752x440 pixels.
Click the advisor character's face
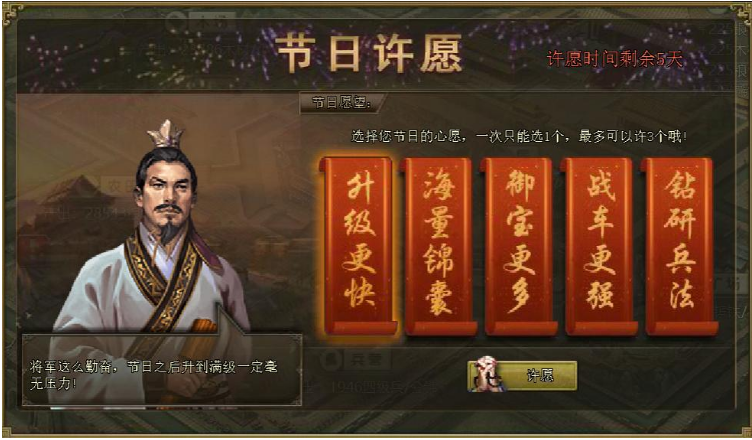pos(166,192)
